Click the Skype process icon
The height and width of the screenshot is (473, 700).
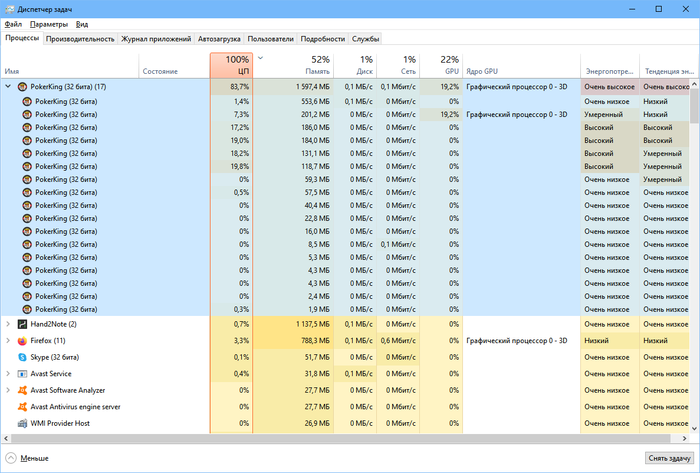[22, 357]
